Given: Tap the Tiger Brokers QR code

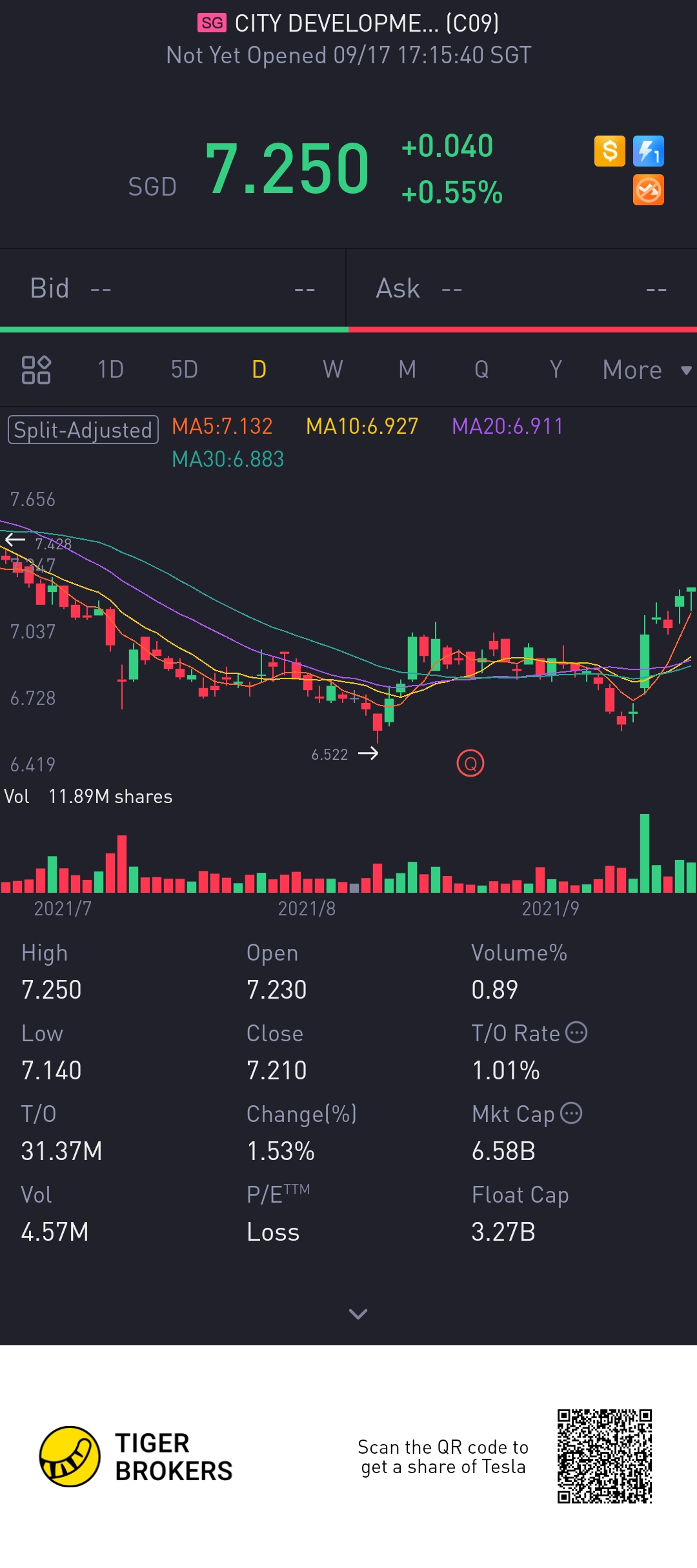Looking at the screenshot, I should (x=605, y=1456).
